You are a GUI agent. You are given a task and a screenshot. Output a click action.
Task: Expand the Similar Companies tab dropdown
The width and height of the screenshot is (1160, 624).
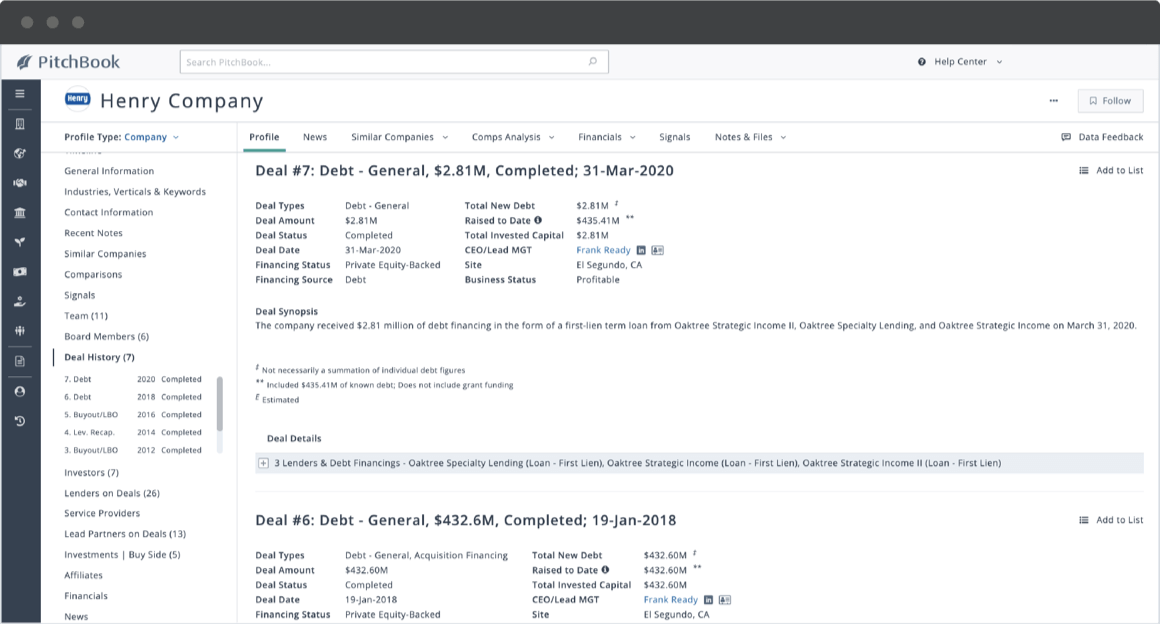coord(445,137)
